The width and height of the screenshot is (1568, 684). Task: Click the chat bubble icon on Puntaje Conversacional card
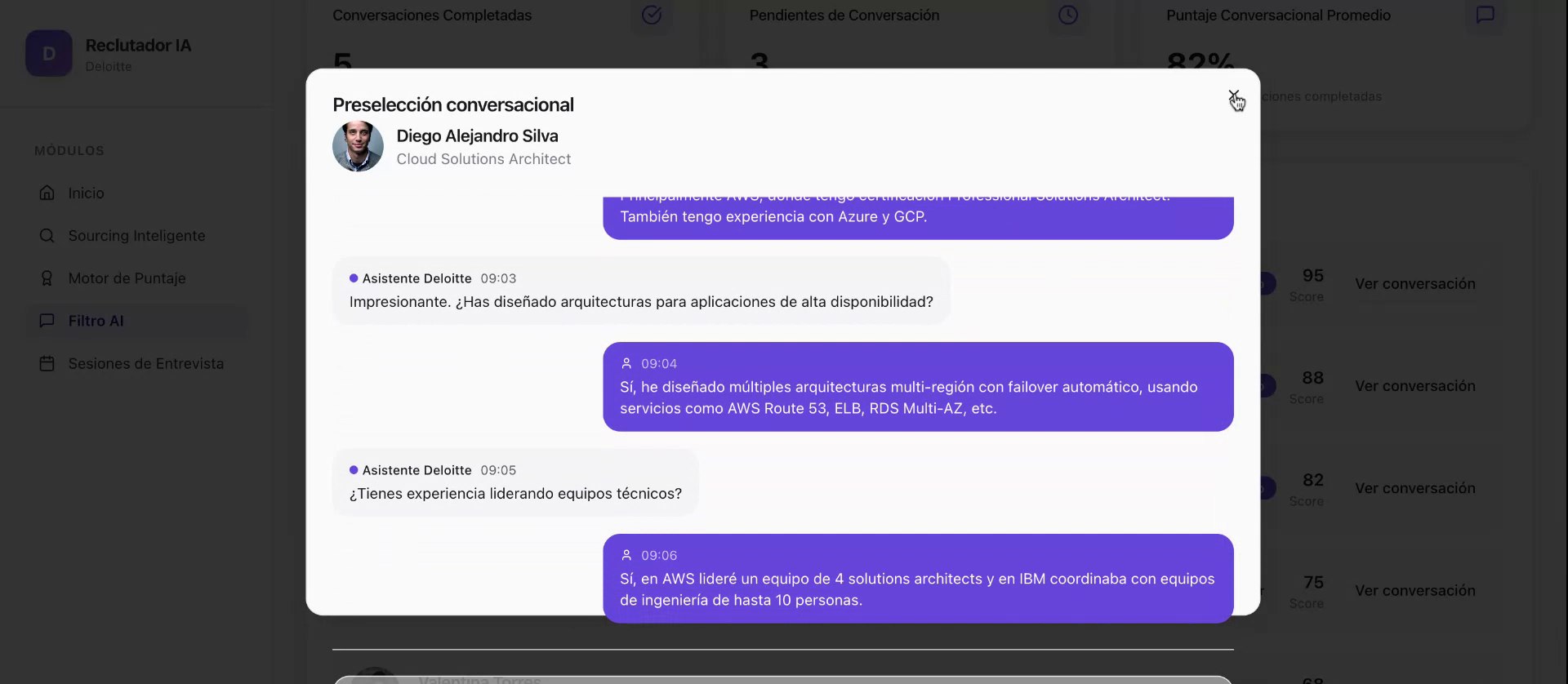pyautogui.click(x=1486, y=15)
